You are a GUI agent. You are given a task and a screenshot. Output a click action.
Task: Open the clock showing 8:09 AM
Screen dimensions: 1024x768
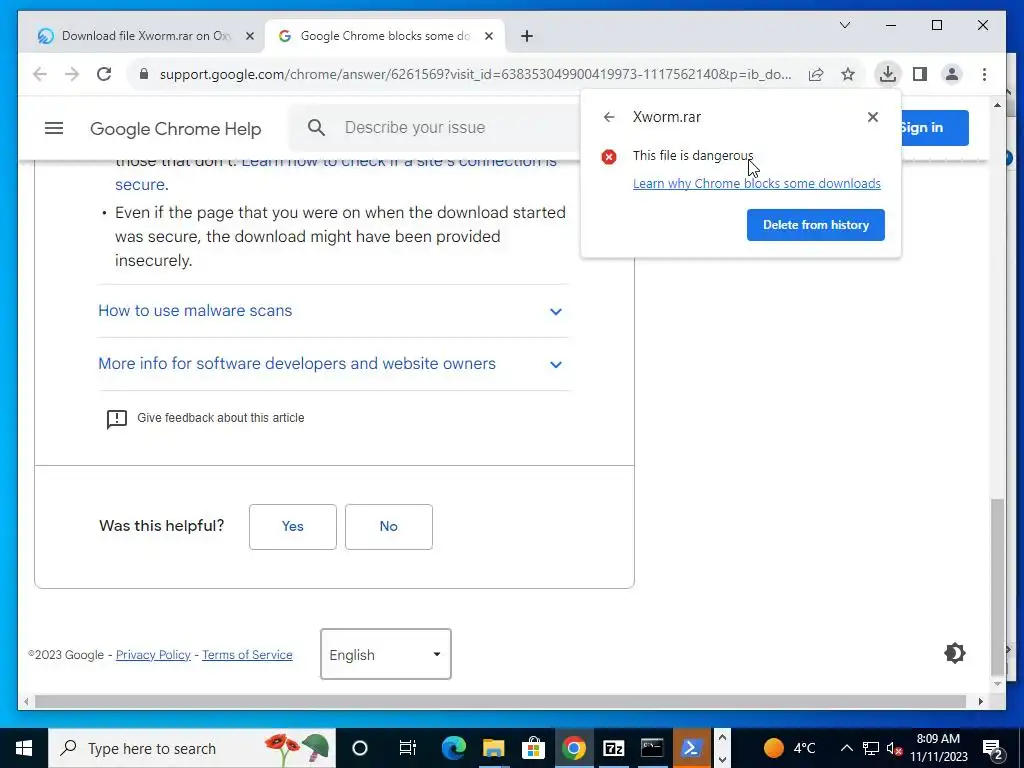click(938, 748)
